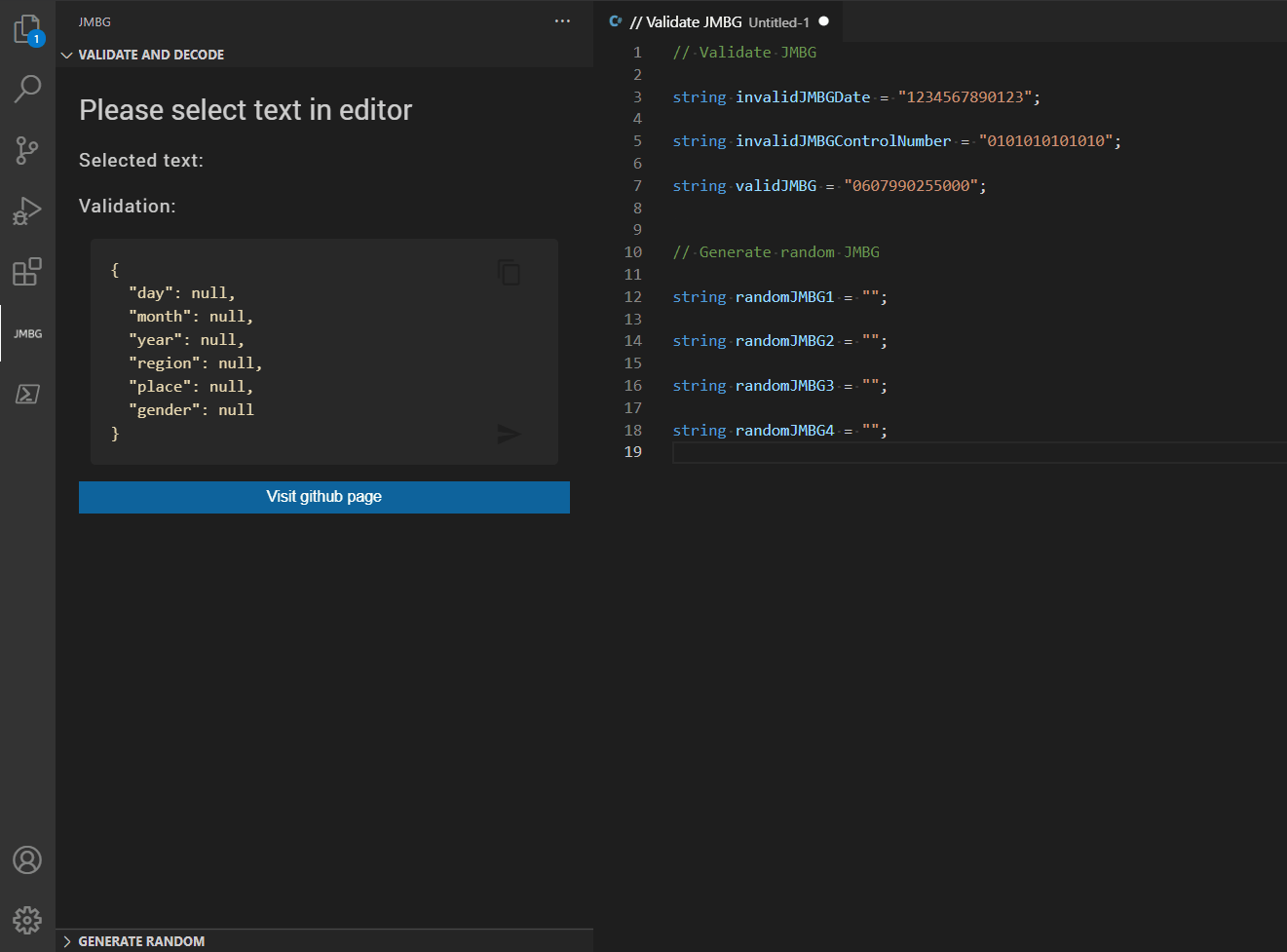
Task: Click the "Selected text:" label
Action: 141,160
